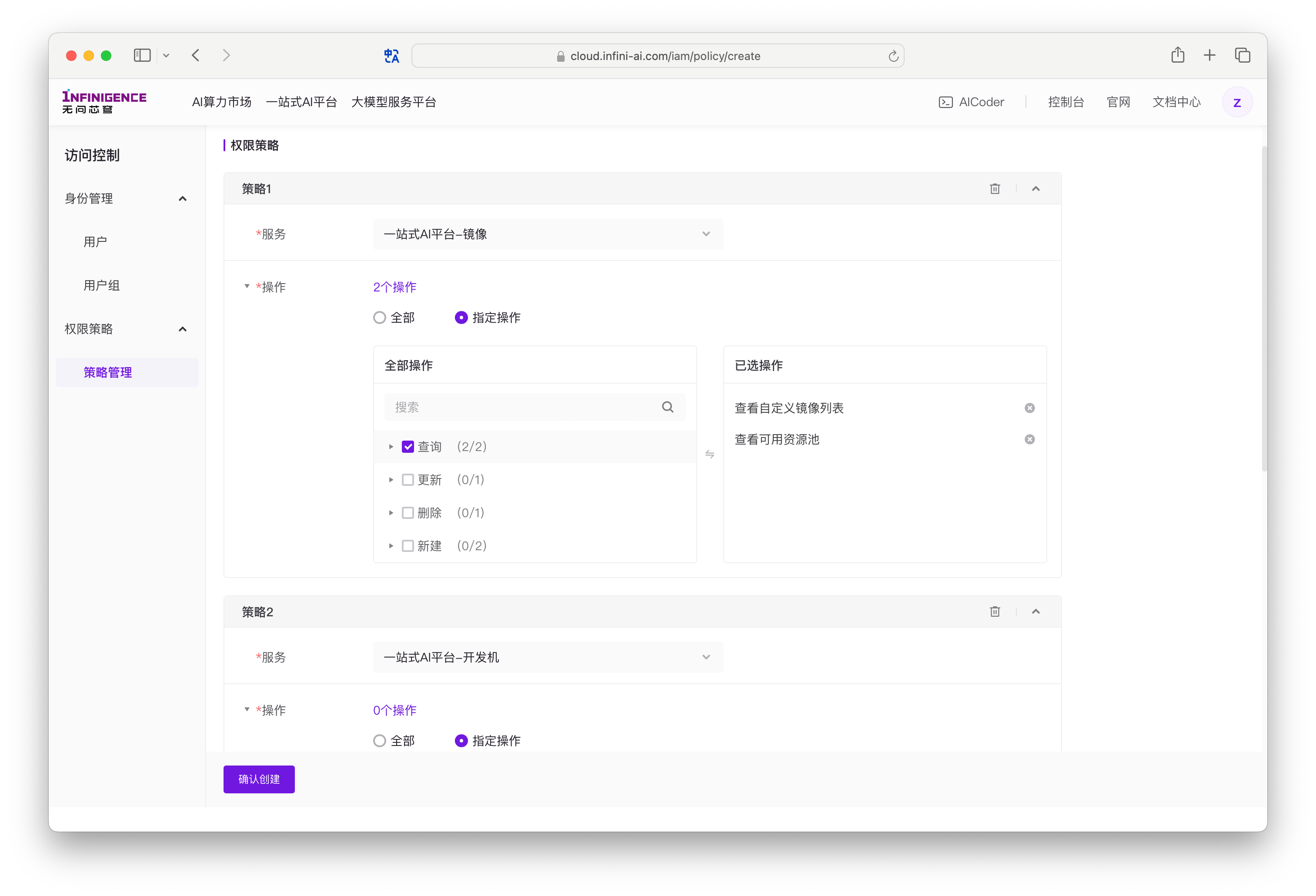Delete 策略2 with its trash icon
The image size is (1316, 896).
click(995, 612)
